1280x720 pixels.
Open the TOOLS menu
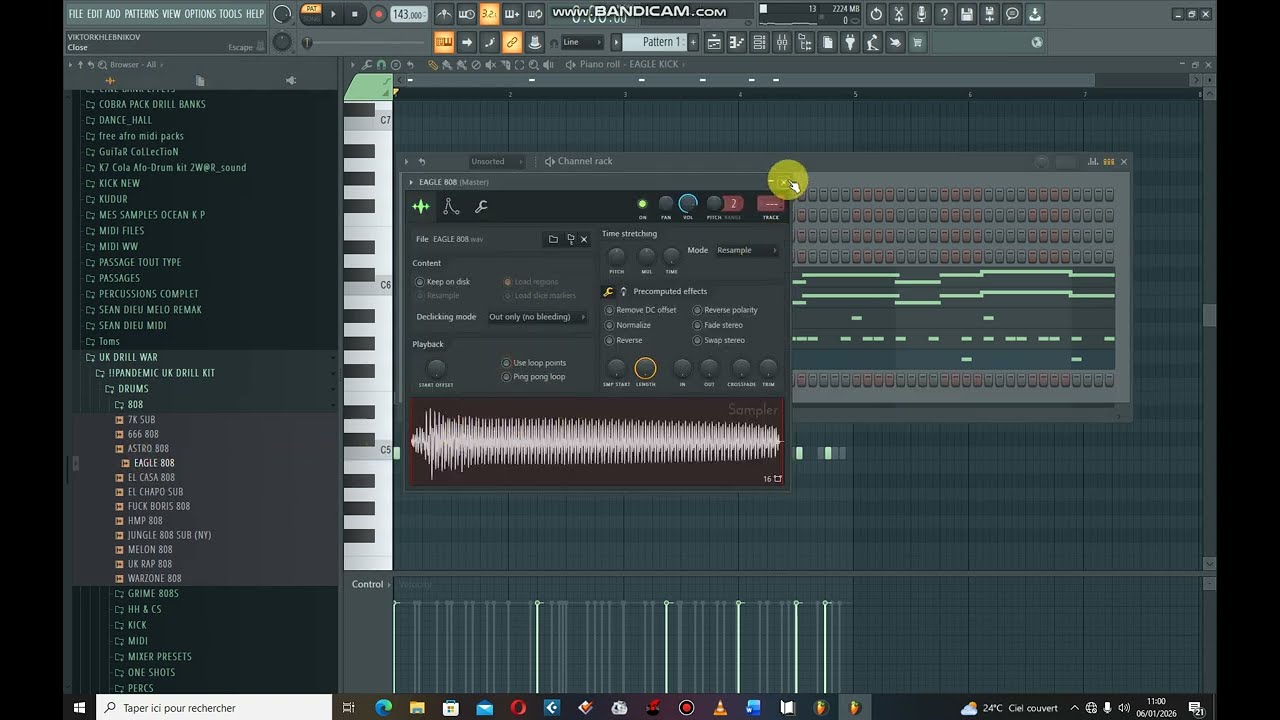coord(231,14)
